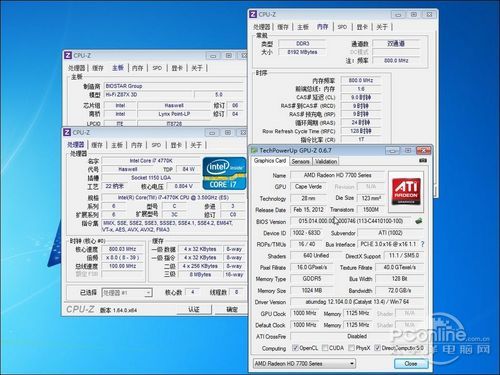Click the Feb 15, 2012 release date value
The image size is (500, 375).
[308, 210]
